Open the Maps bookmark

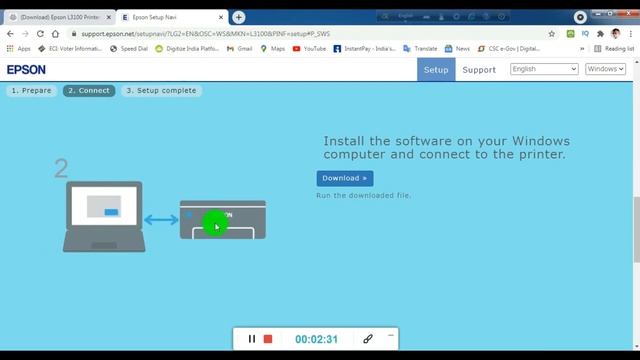[273, 49]
